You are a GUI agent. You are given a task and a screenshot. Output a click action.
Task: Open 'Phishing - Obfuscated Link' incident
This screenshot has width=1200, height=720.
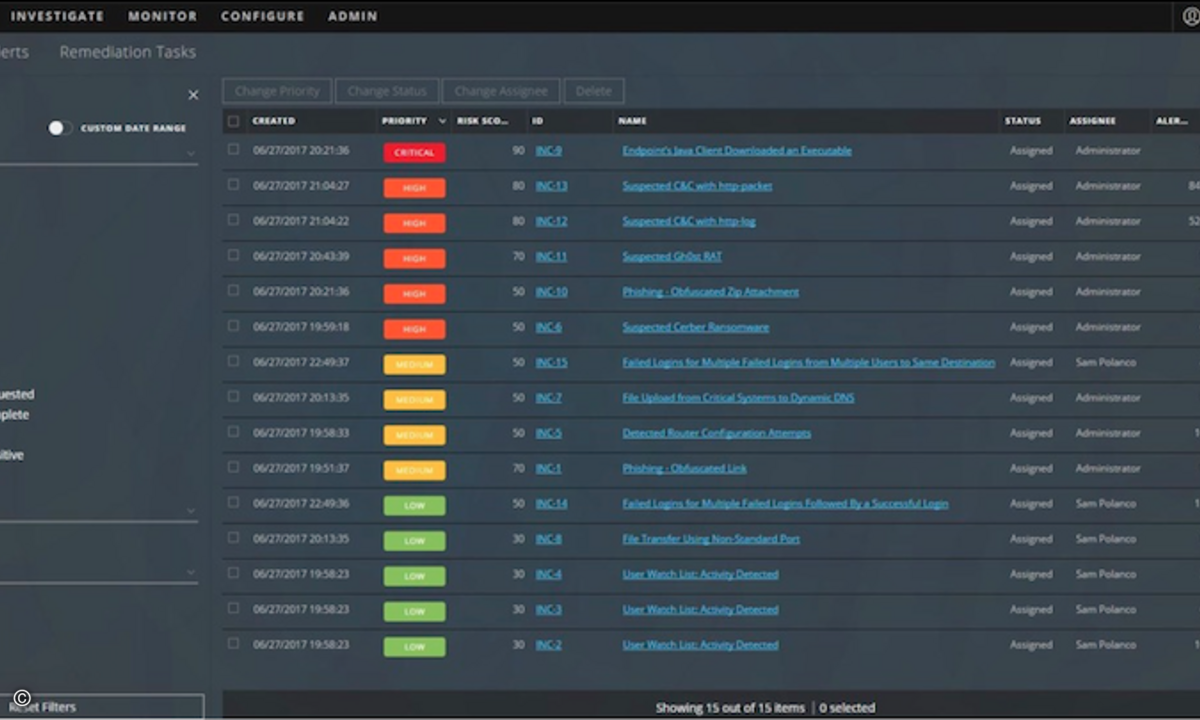tap(685, 468)
